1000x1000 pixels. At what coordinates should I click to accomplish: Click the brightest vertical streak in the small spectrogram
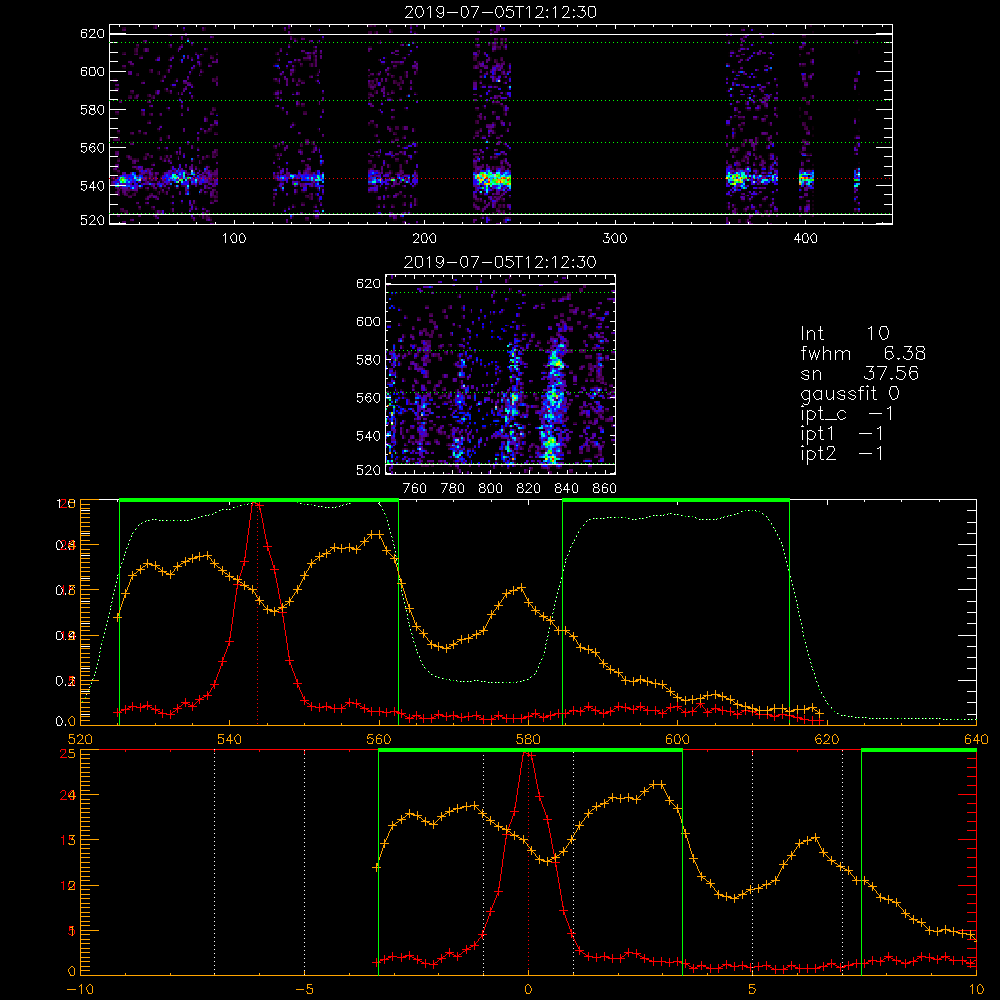tap(552, 403)
